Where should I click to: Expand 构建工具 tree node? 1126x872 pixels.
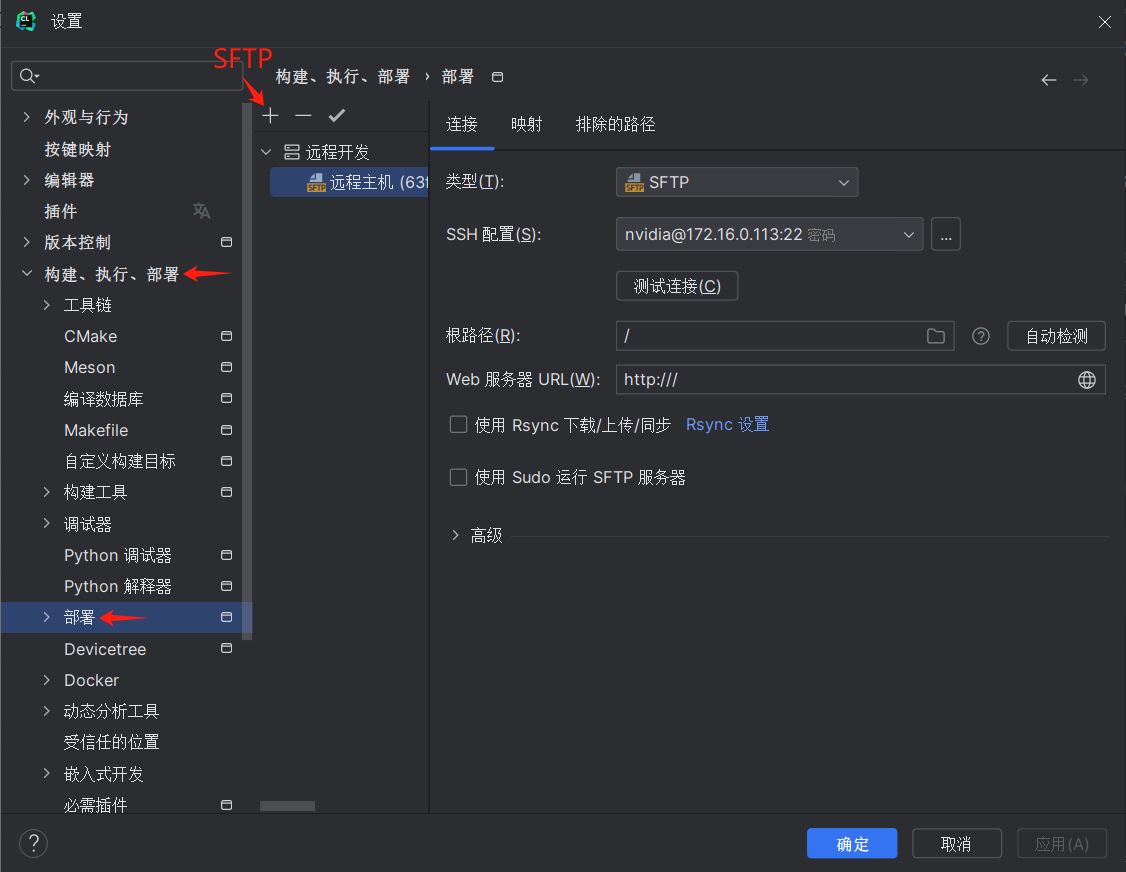[47, 492]
